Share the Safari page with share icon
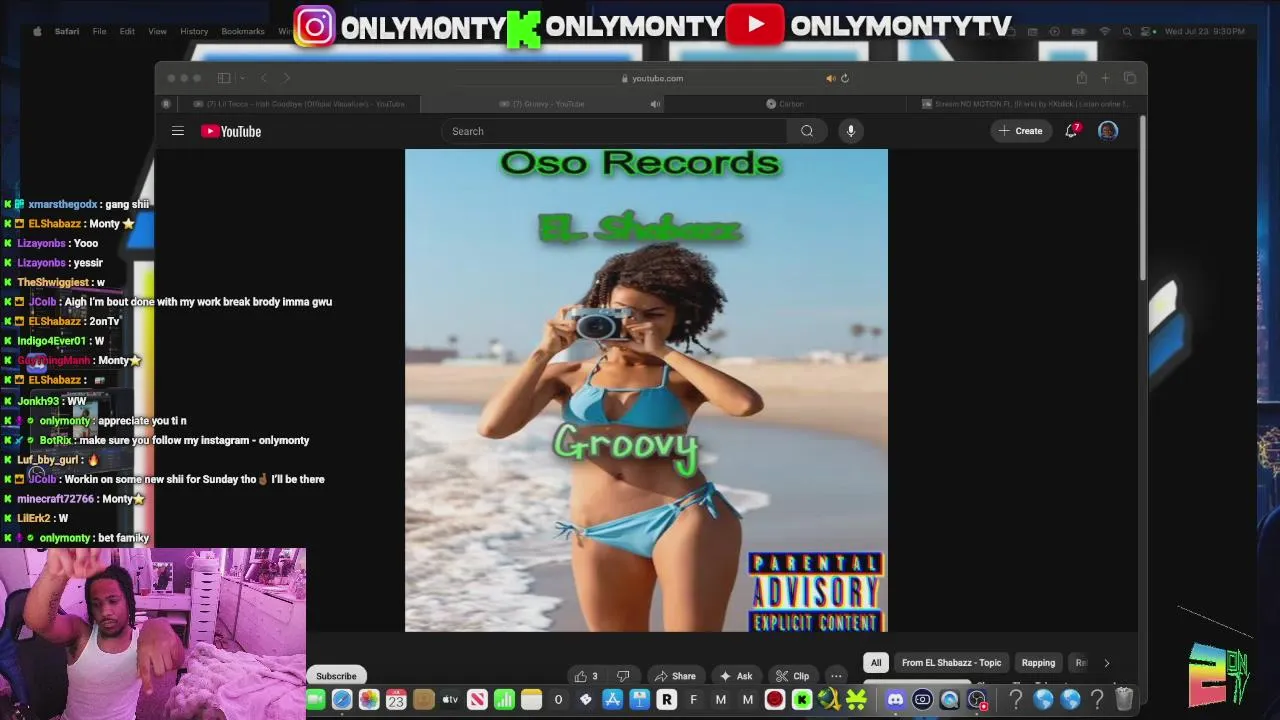The width and height of the screenshot is (1280, 720). point(1081,78)
